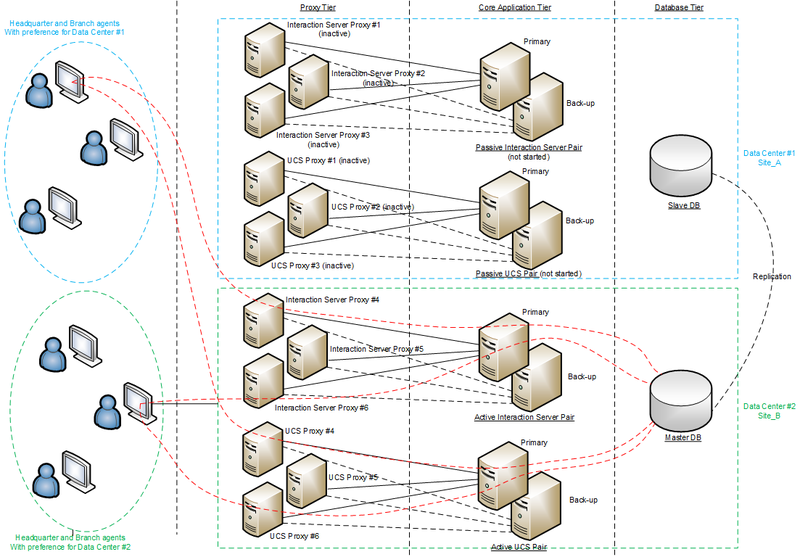Select the Interaction Server Proxy #2 server icon
Image resolution: width=800 pixels, height=557 pixels.
[309, 82]
